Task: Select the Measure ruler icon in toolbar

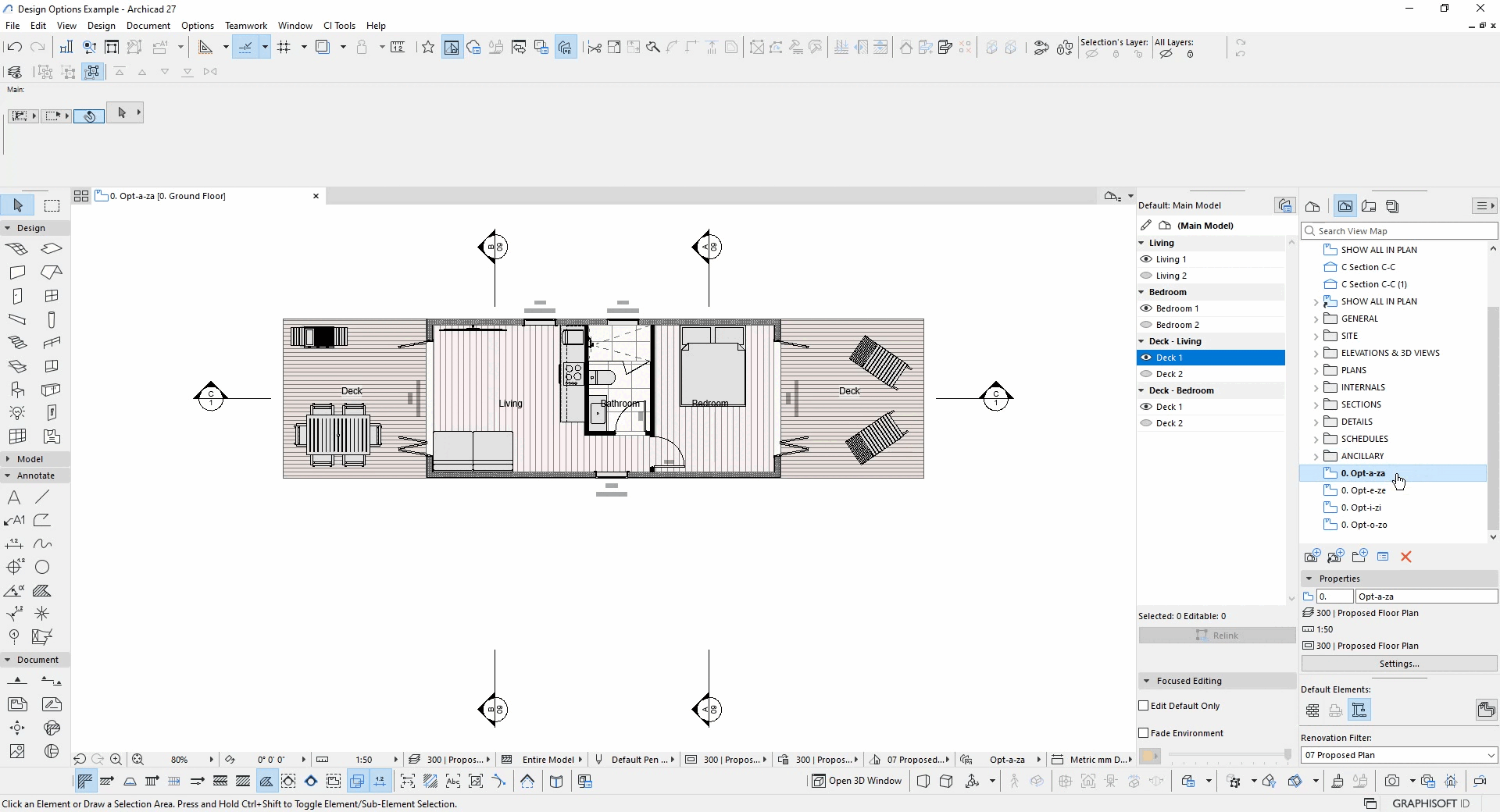Action: click(398, 47)
